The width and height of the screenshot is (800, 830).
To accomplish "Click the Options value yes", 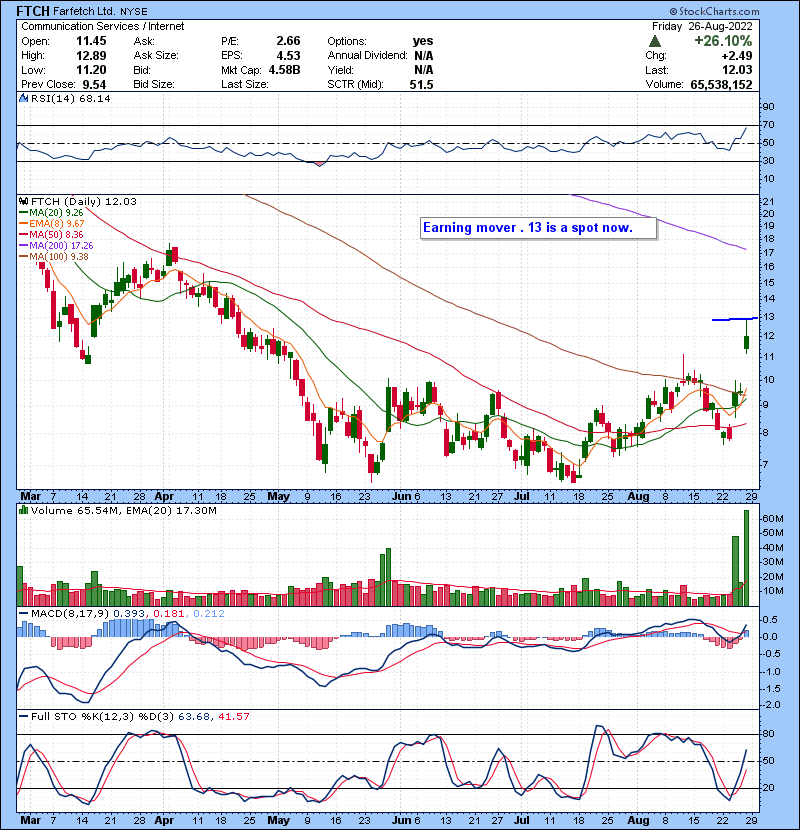I will click(x=423, y=41).
